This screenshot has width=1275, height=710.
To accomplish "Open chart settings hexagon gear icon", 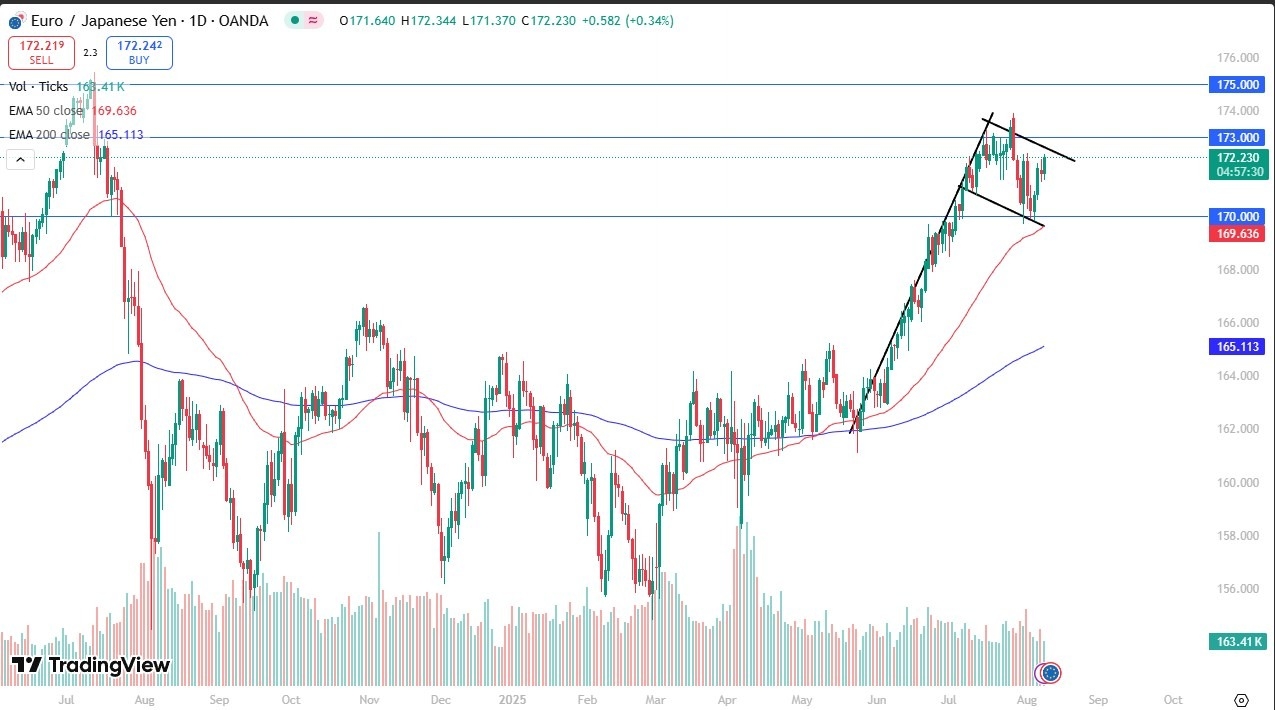I will pos(1241,700).
